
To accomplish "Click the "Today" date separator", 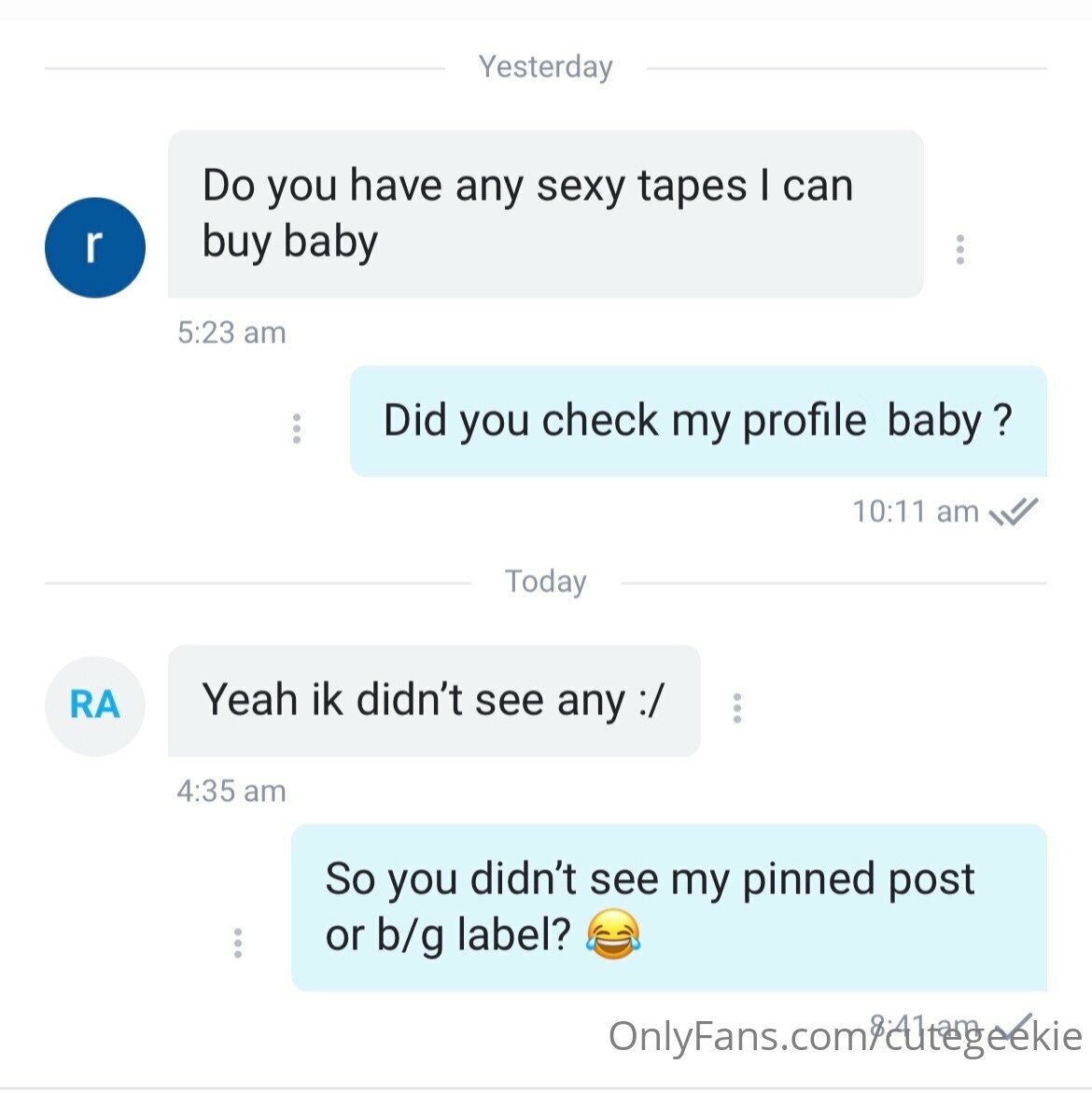I will [x=545, y=582].
